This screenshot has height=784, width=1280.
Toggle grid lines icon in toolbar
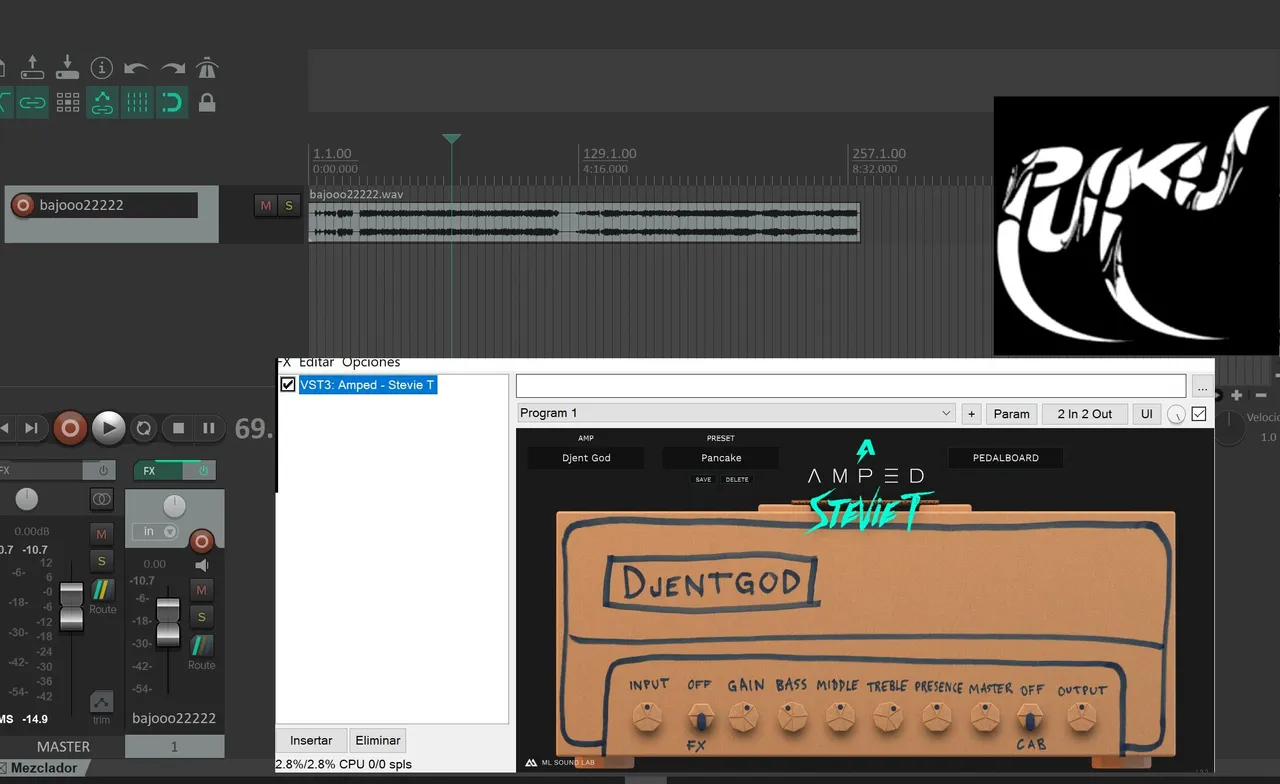pos(137,102)
